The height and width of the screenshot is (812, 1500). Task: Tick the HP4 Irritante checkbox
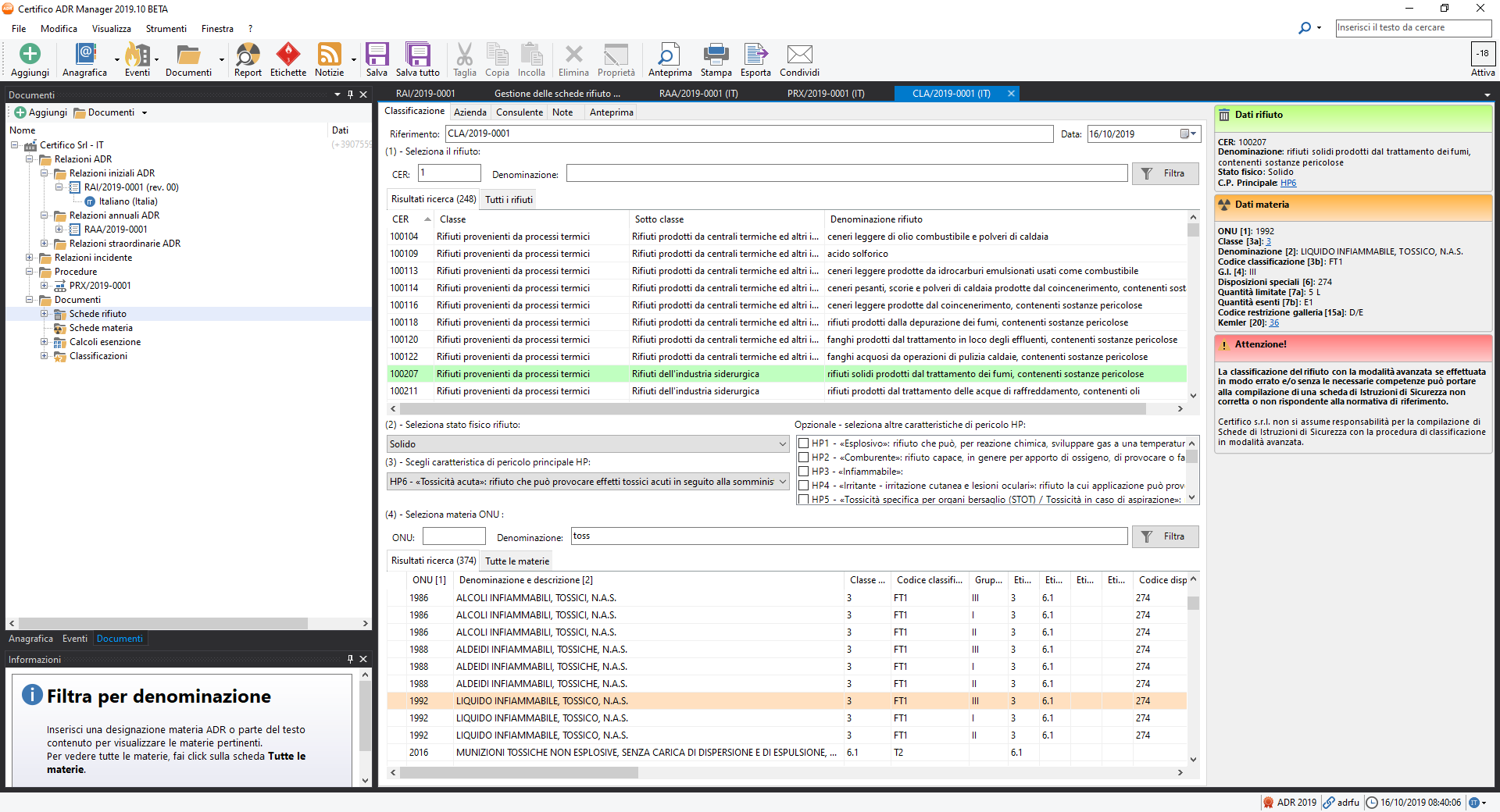[x=803, y=486]
